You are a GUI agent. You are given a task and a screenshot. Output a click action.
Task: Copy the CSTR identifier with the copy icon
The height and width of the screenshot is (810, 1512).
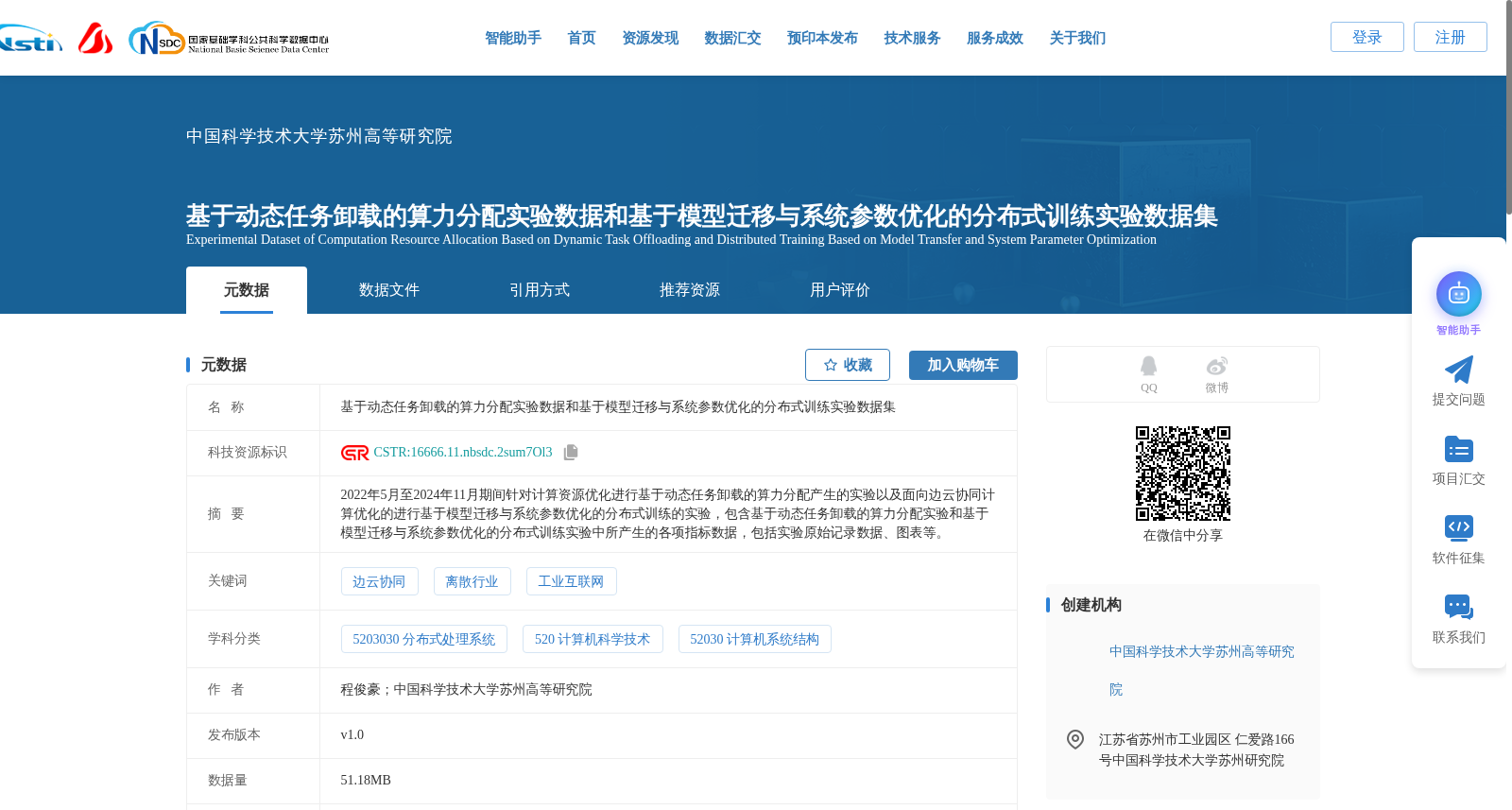pos(571,453)
